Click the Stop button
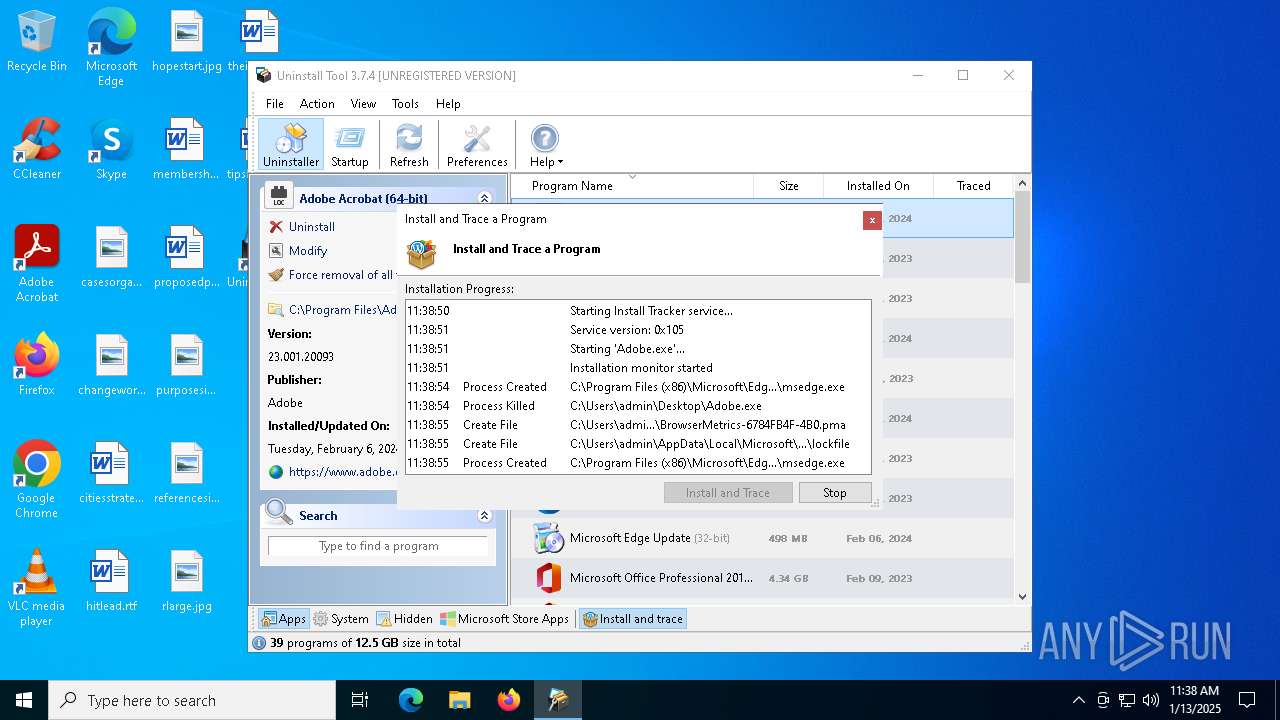Image resolution: width=1280 pixels, height=720 pixels. (x=835, y=493)
